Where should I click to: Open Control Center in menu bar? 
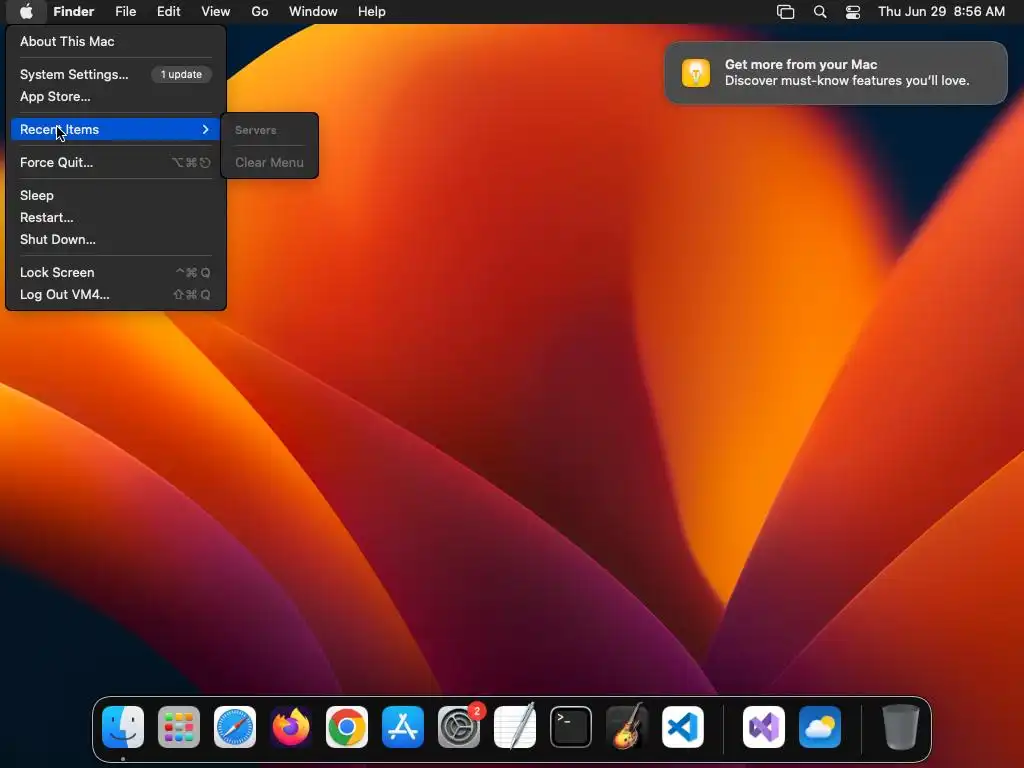click(853, 12)
